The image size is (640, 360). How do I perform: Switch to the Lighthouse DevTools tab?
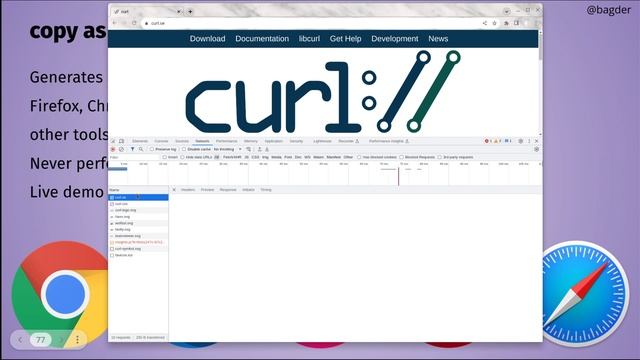[322, 141]
